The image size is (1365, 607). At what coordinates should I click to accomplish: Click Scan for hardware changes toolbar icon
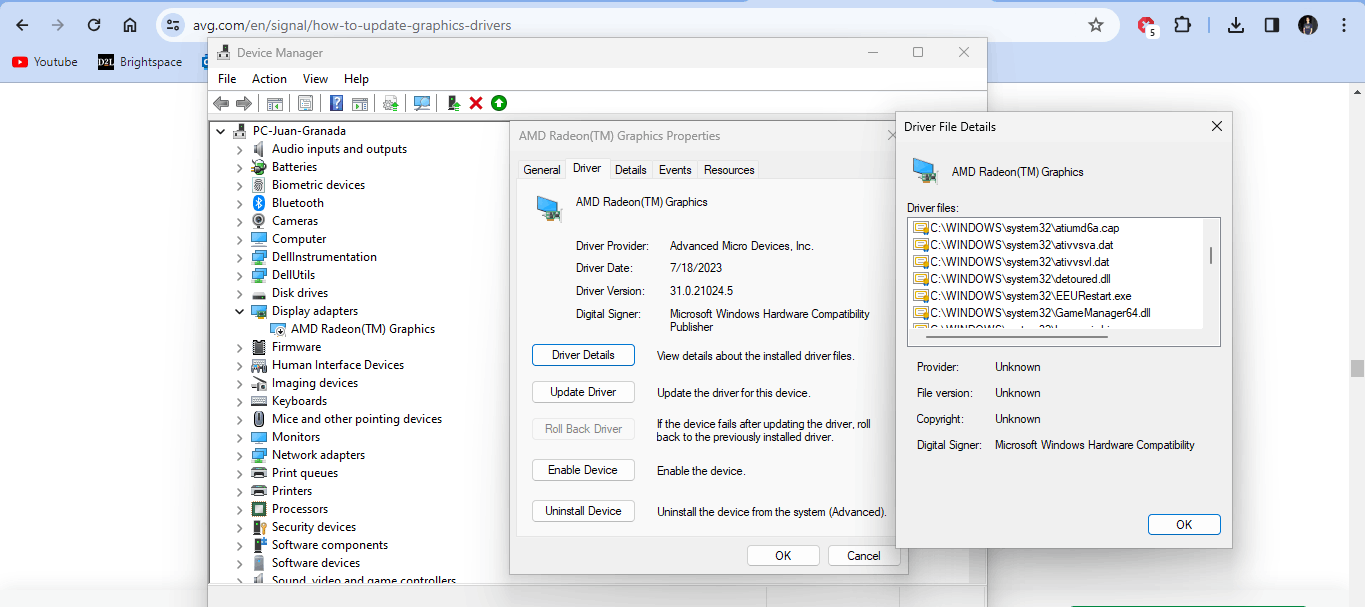[422, 103]
